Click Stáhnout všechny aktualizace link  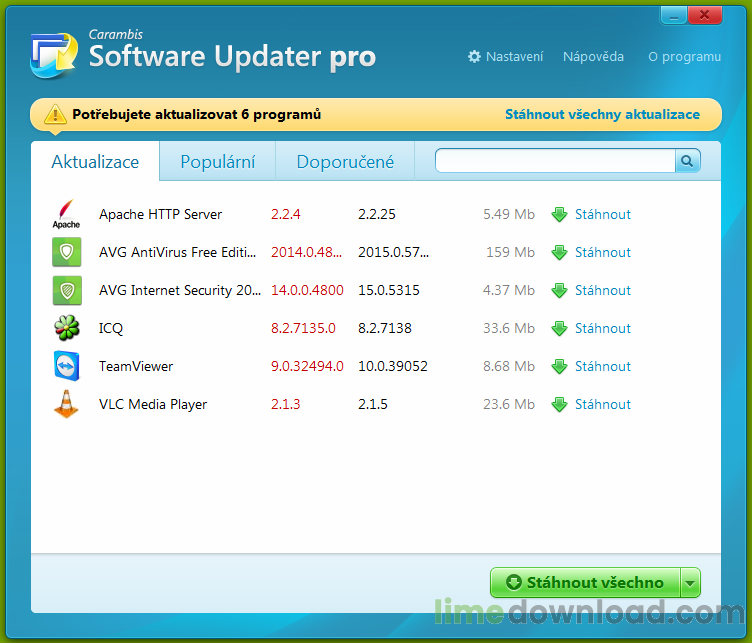[602, 115]
